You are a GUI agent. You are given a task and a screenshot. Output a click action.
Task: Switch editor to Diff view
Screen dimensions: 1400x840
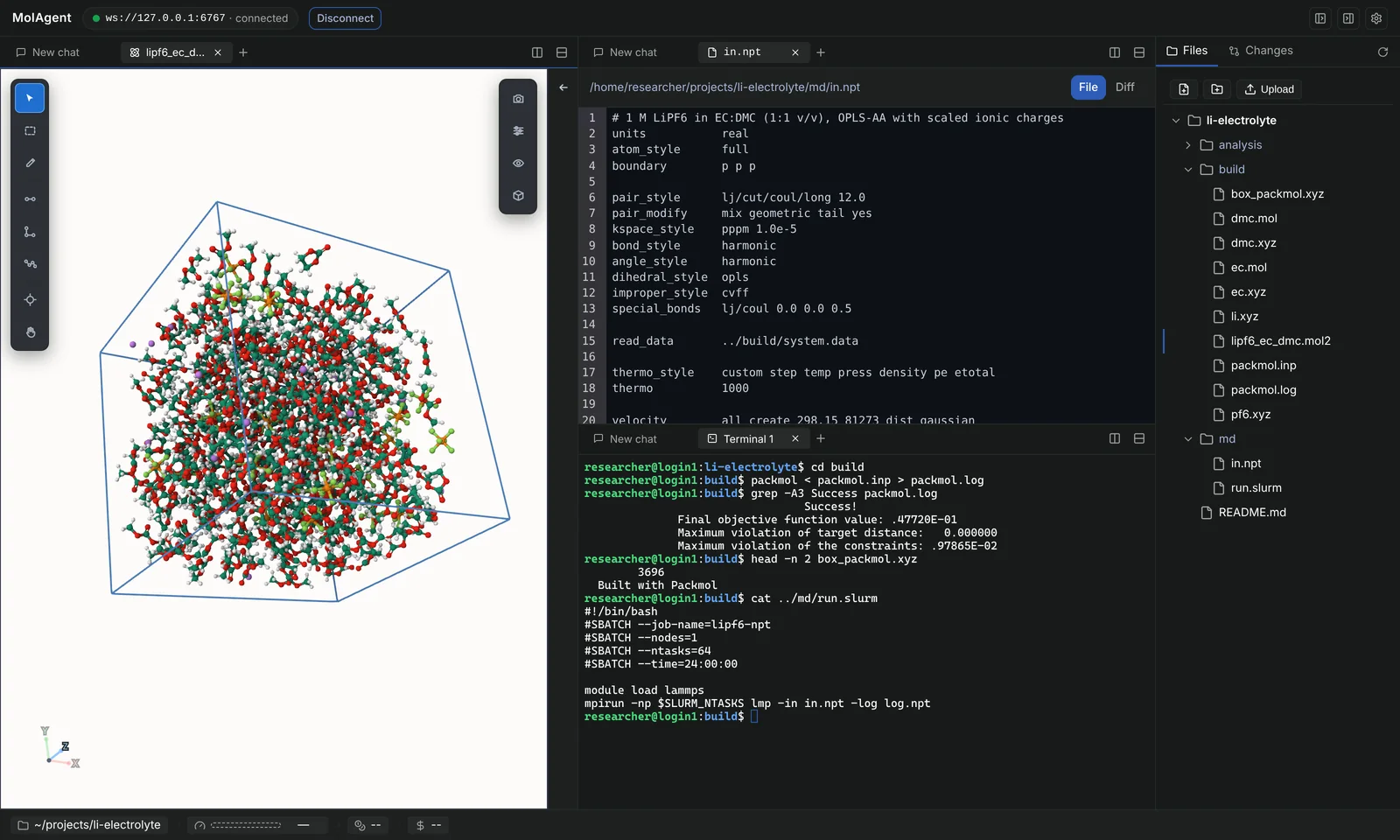[x=1125, y=87]
